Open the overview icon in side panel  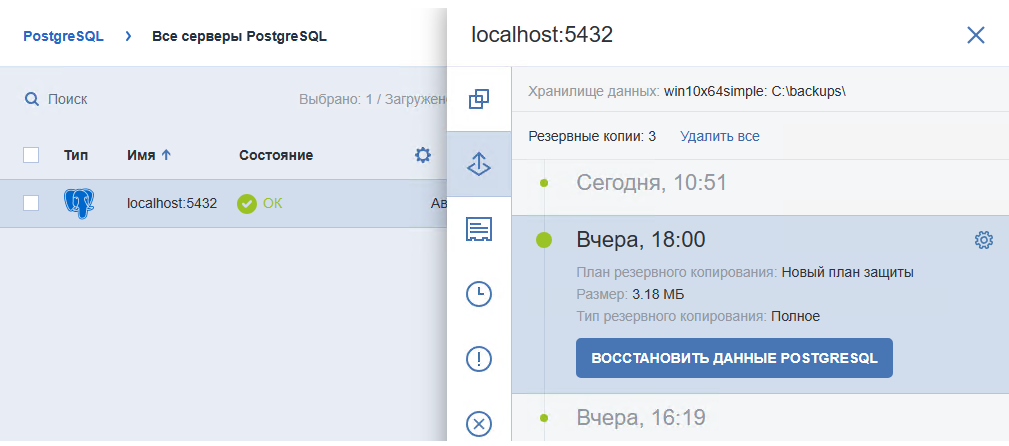[x=479, y=99]
